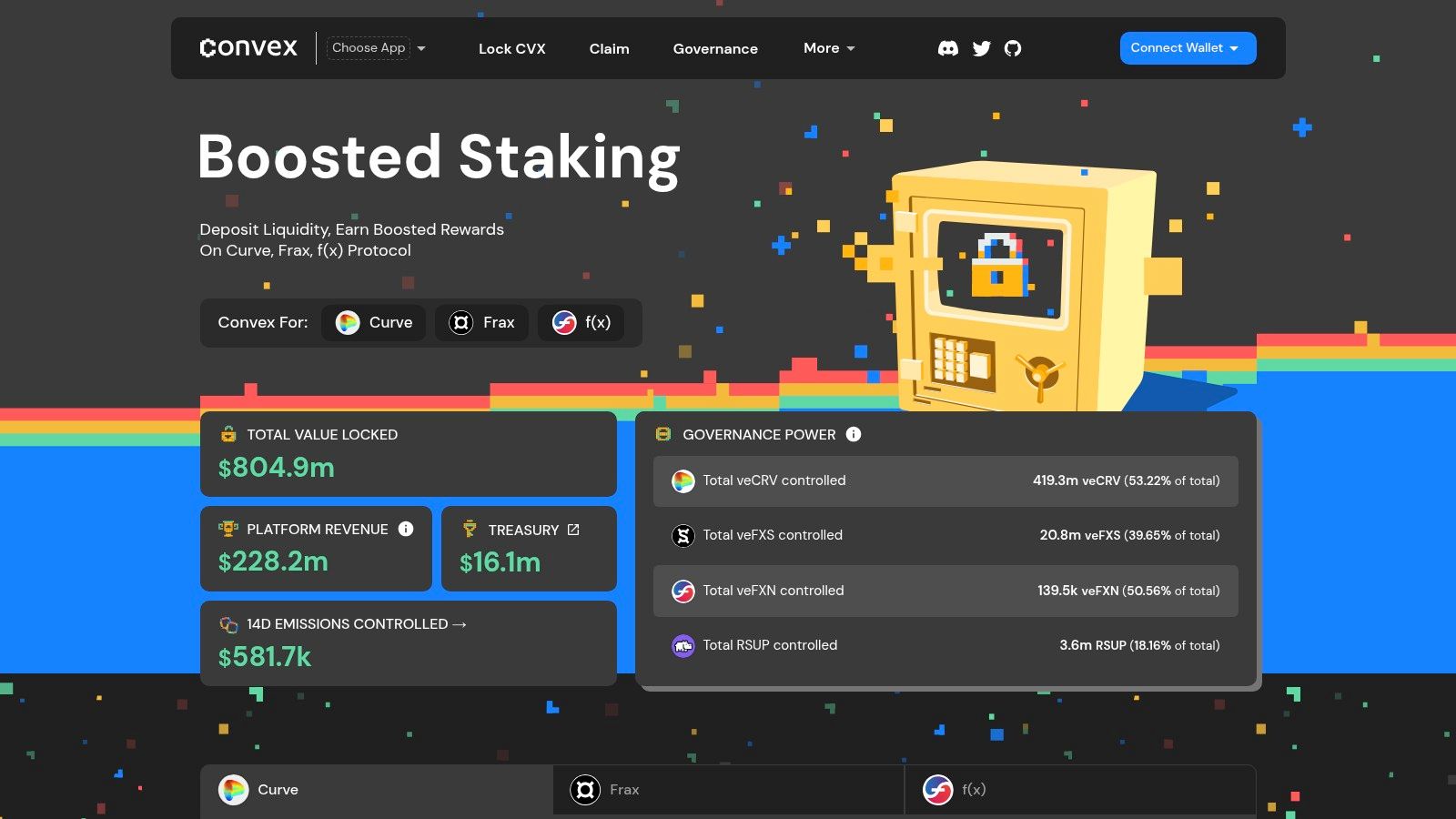Click info icon beside Governance Power

tap(854, 434)
